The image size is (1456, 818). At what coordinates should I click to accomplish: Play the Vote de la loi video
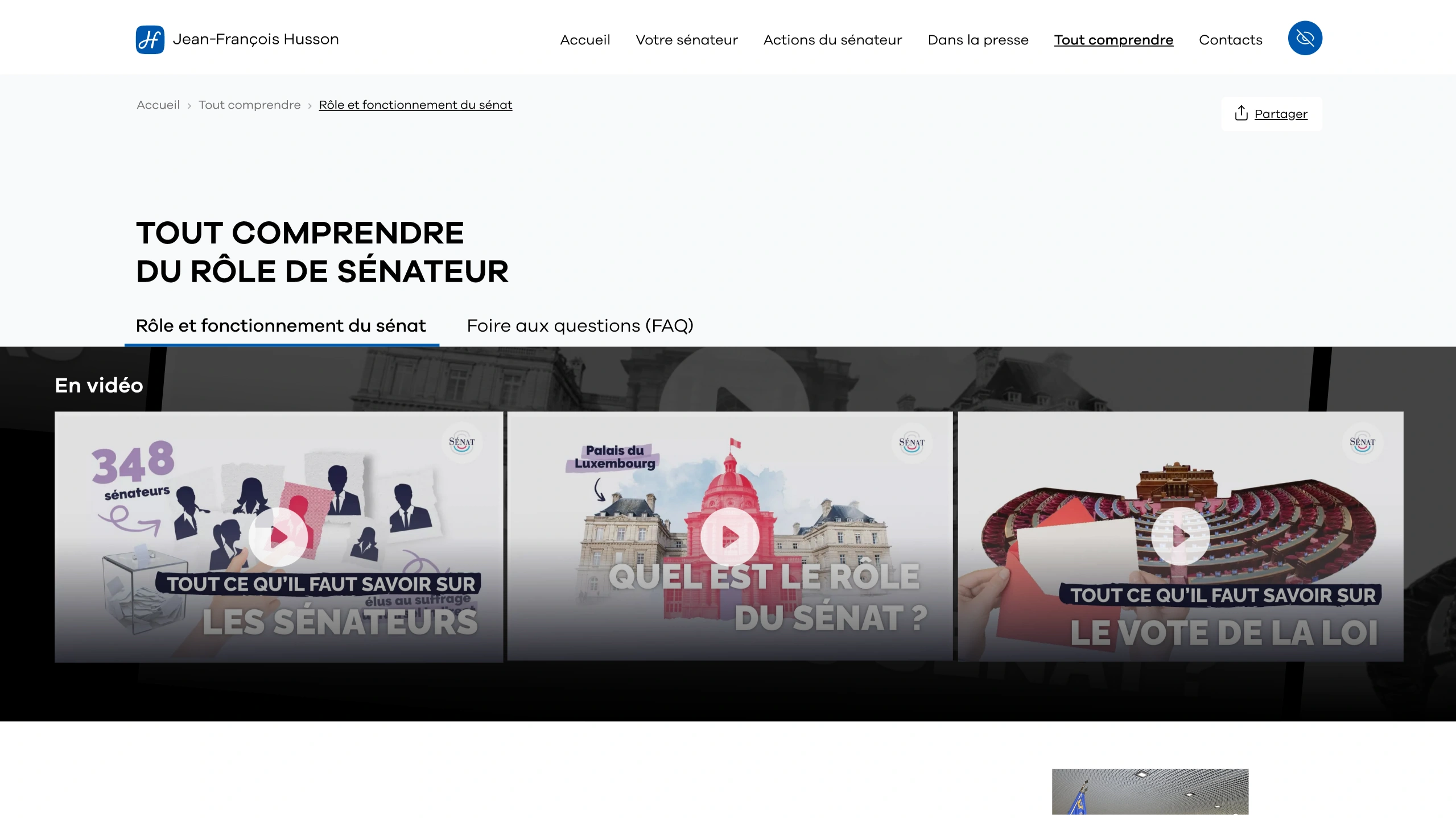pyautogui.click(x=1180, y=535)
